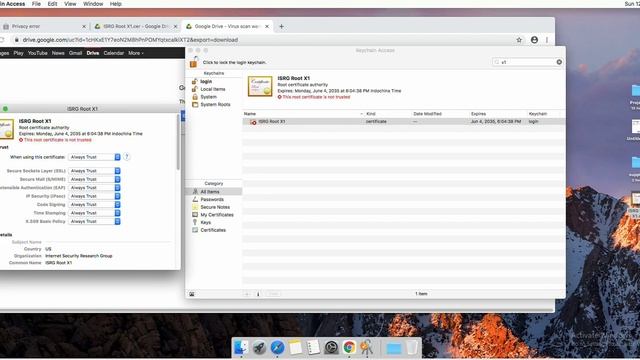The width and height of the screenshot is (640, 360).
Task: Open the View menu
Action: (70, 4)
